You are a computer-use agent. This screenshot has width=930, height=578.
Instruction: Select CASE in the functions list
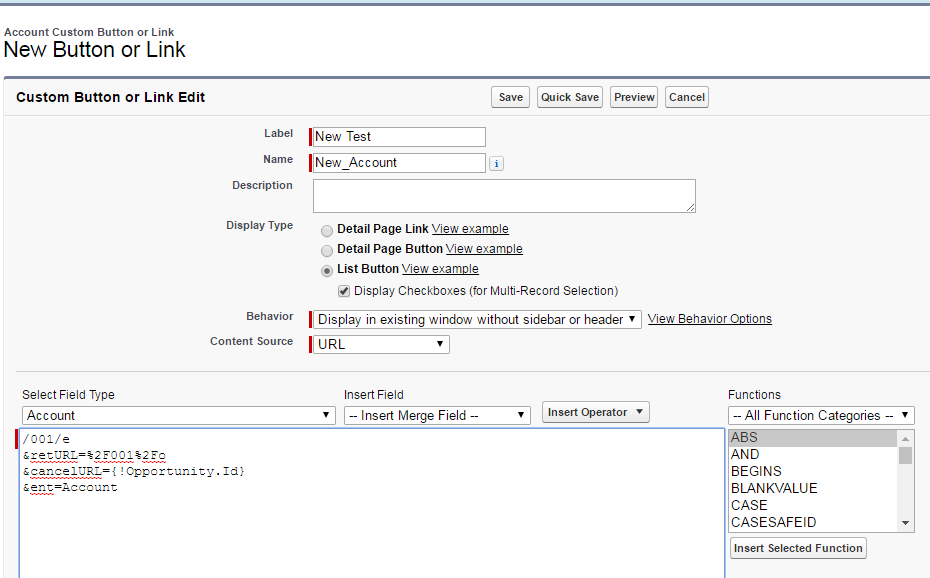point(813,506)
